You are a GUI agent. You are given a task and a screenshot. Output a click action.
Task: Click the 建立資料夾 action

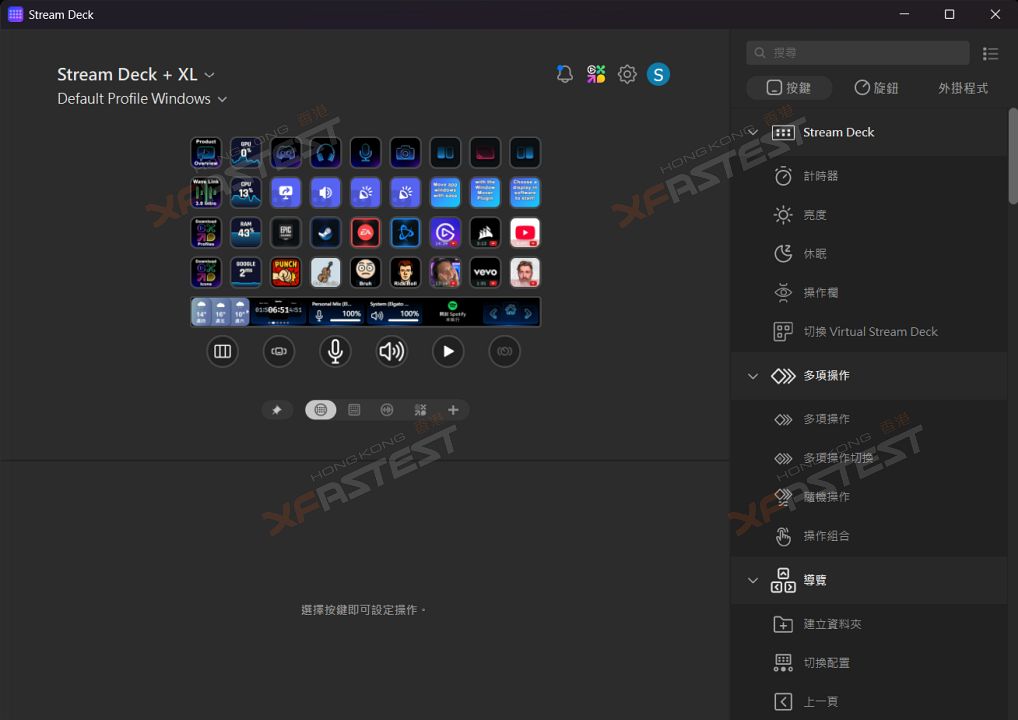point(832,624)
